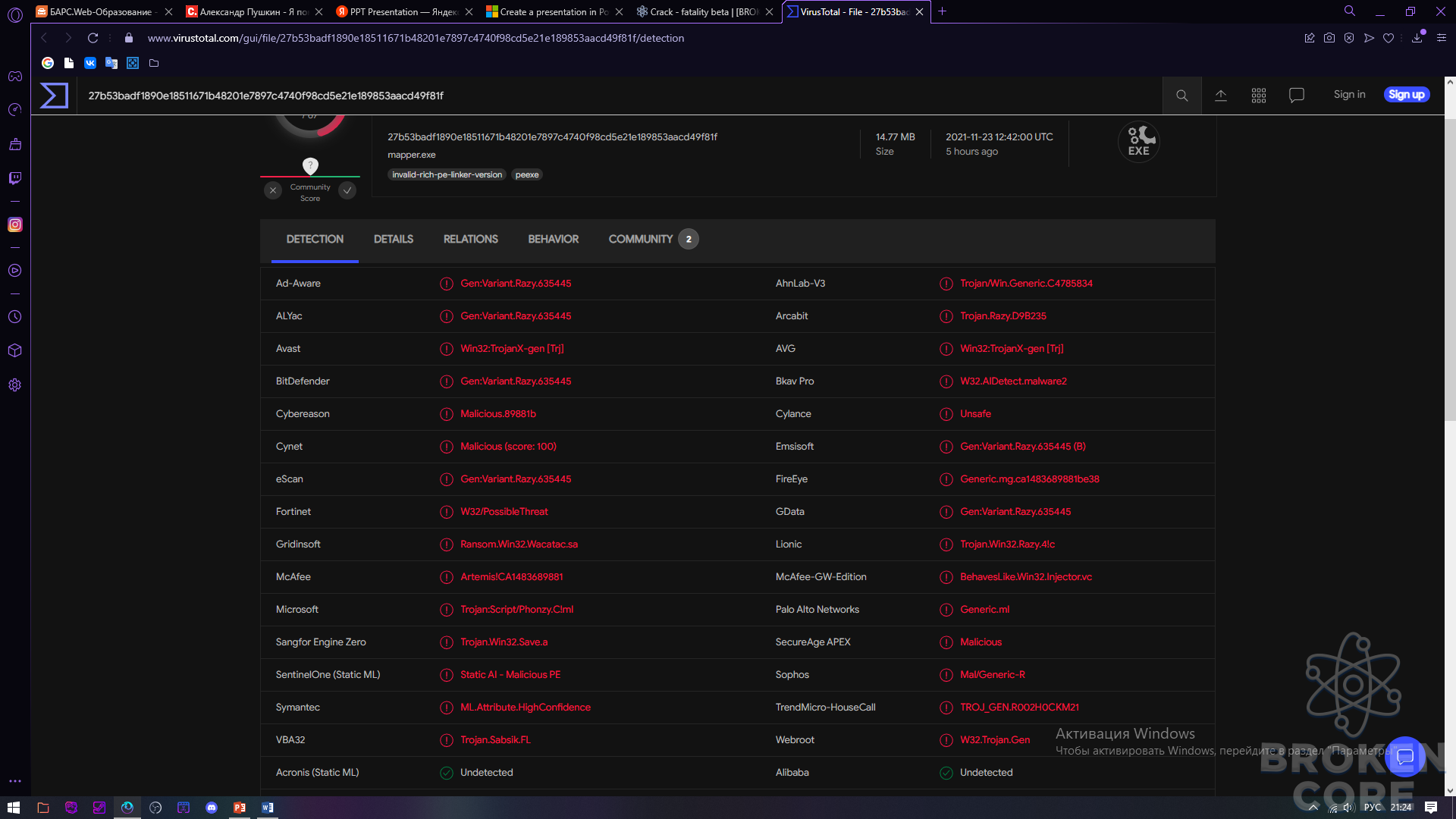
Task: Take a snapshot with camera icon
Action: (1329, 38)
